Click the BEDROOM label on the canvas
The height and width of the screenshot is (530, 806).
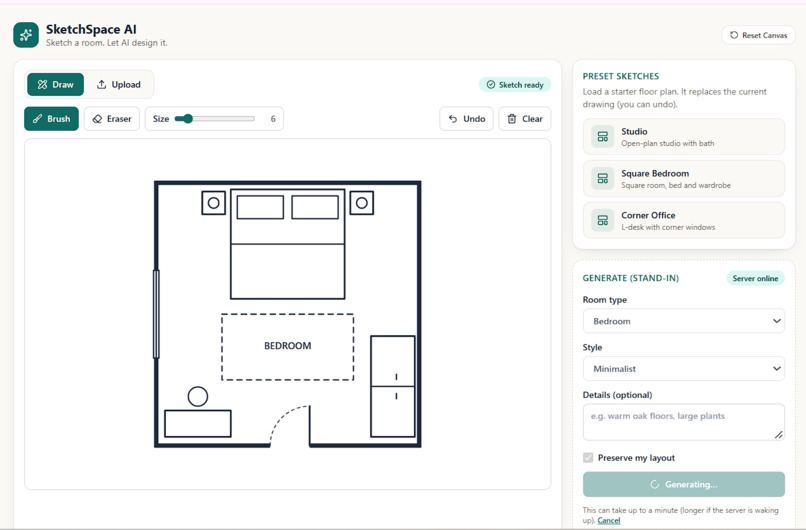click(287, 346)
